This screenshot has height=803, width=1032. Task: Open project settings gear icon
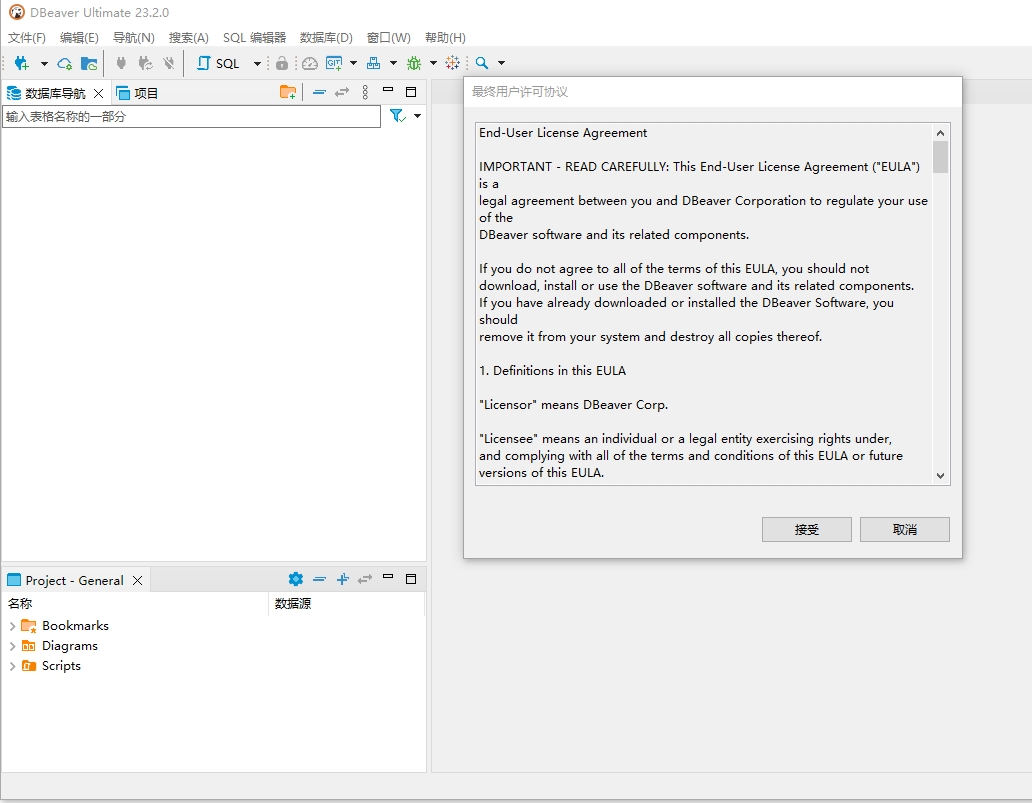(x=295, y=579)
